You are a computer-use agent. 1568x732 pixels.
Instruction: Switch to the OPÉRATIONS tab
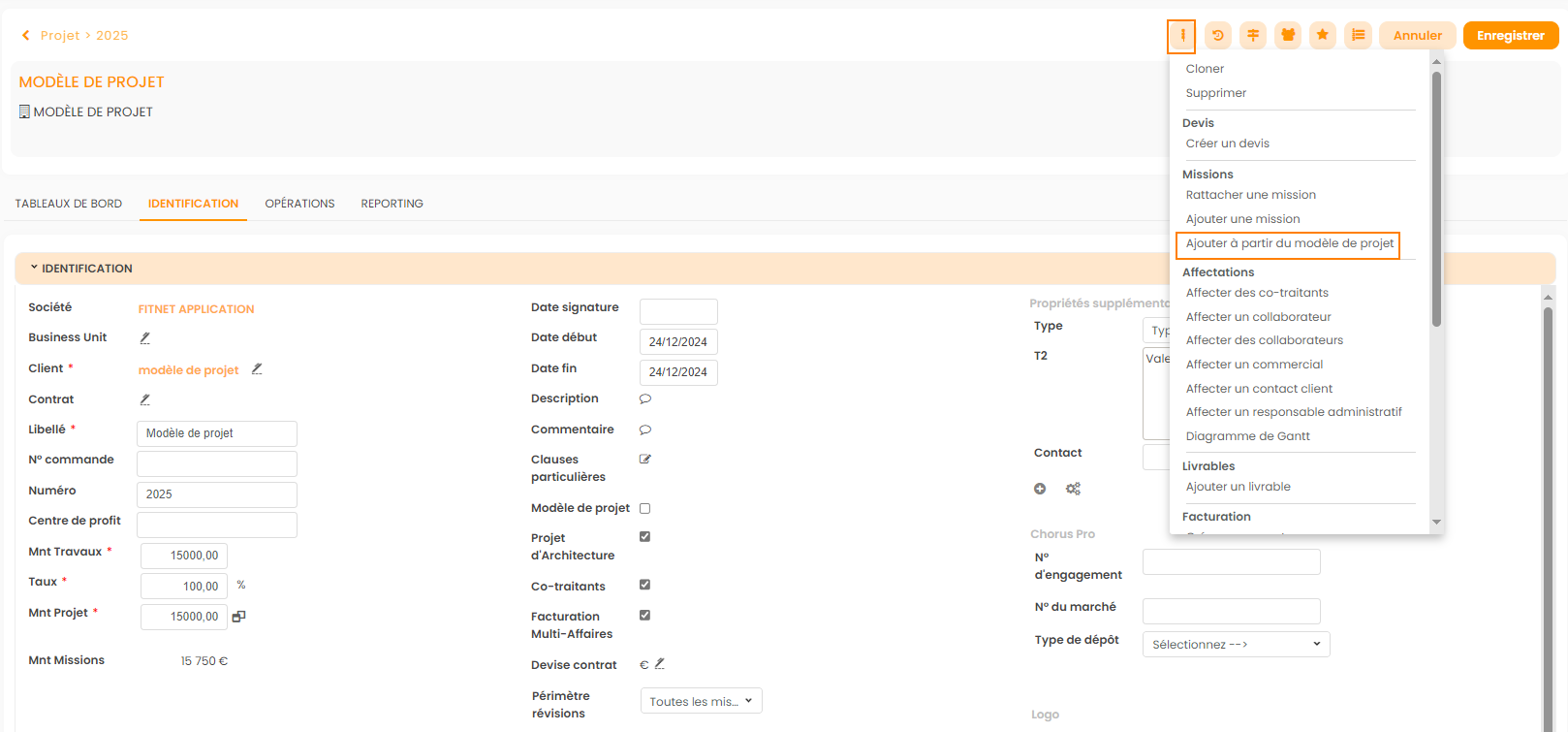pos(299,204)
